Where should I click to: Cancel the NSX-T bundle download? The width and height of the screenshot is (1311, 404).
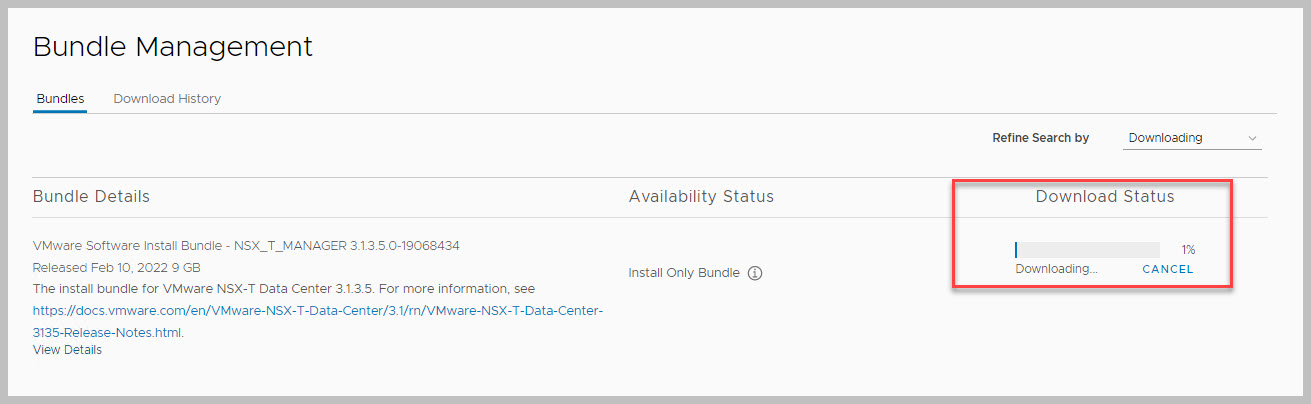(x=1167, y=269)
